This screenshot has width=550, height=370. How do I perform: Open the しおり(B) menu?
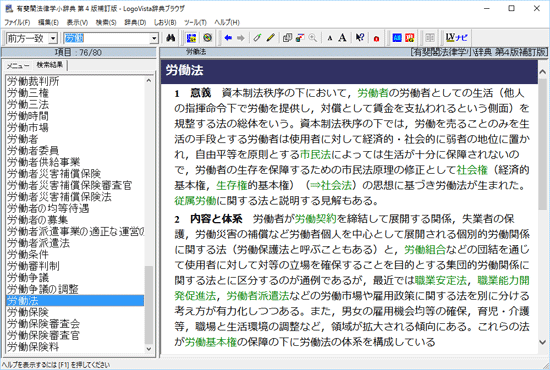[165, 22]
